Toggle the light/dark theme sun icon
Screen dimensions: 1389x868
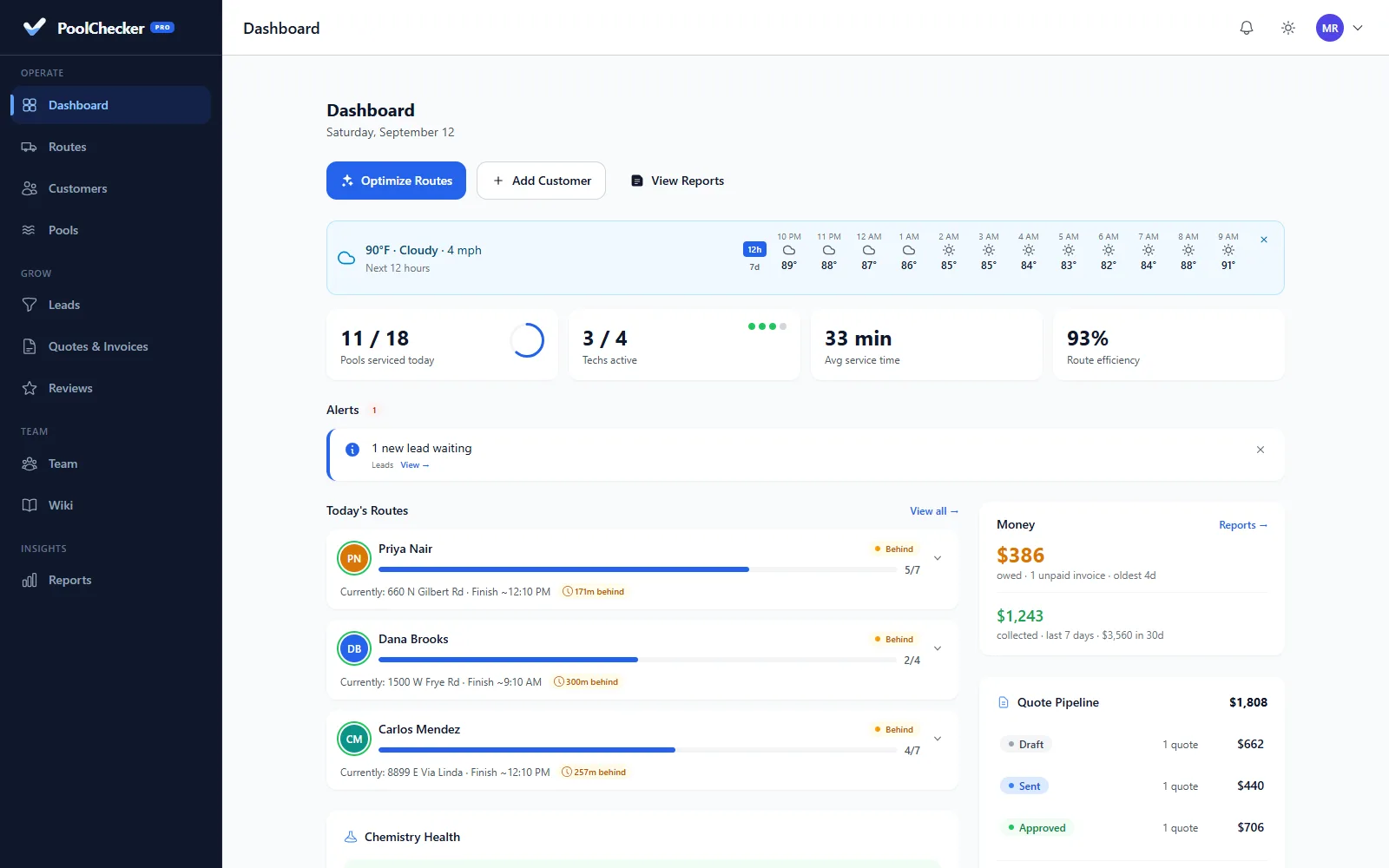click(x=1288, y=28)
